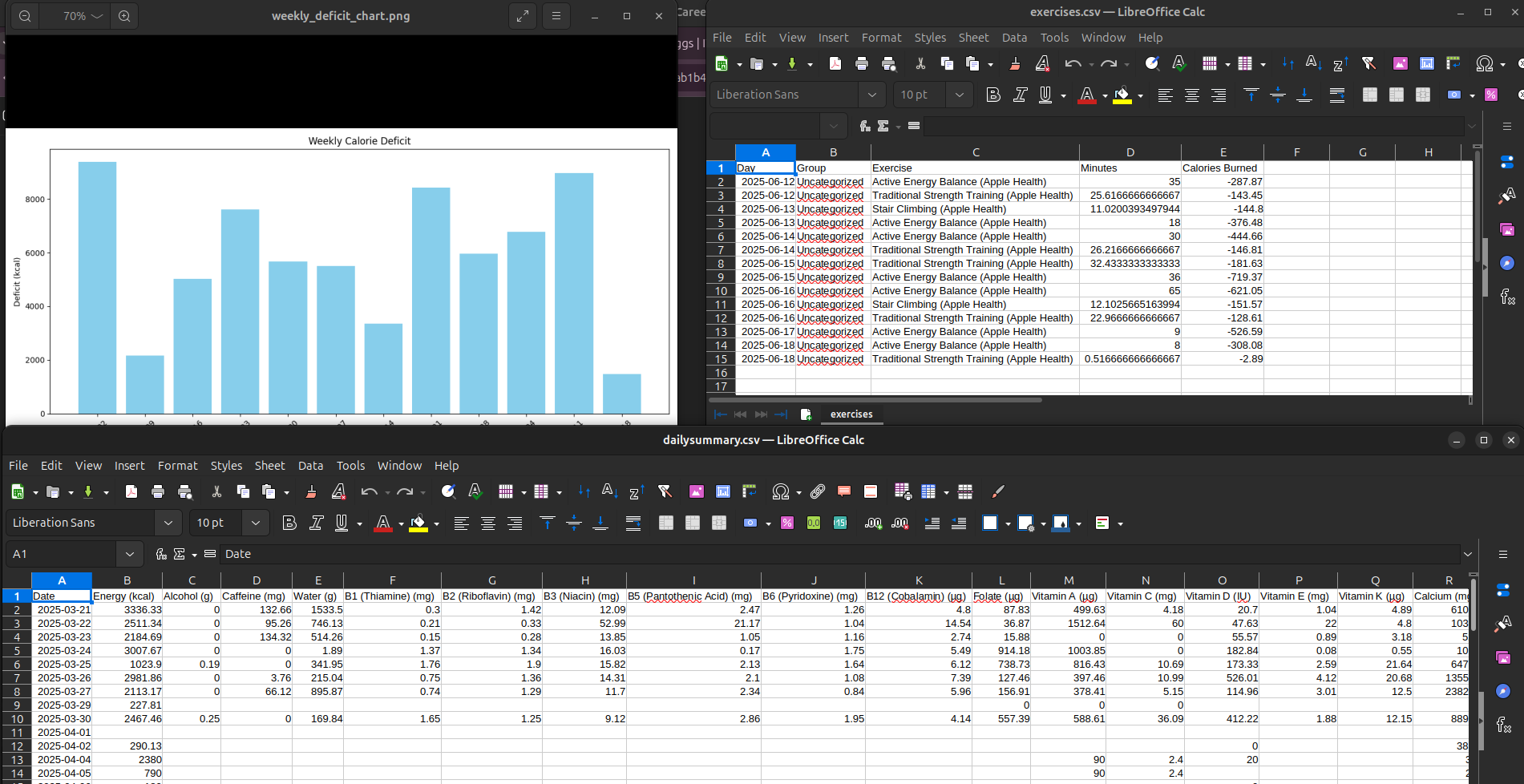The image size is (1524, 784).
Task: Toggle Italic in exercises window toolbar
Action: point(1020,95)
